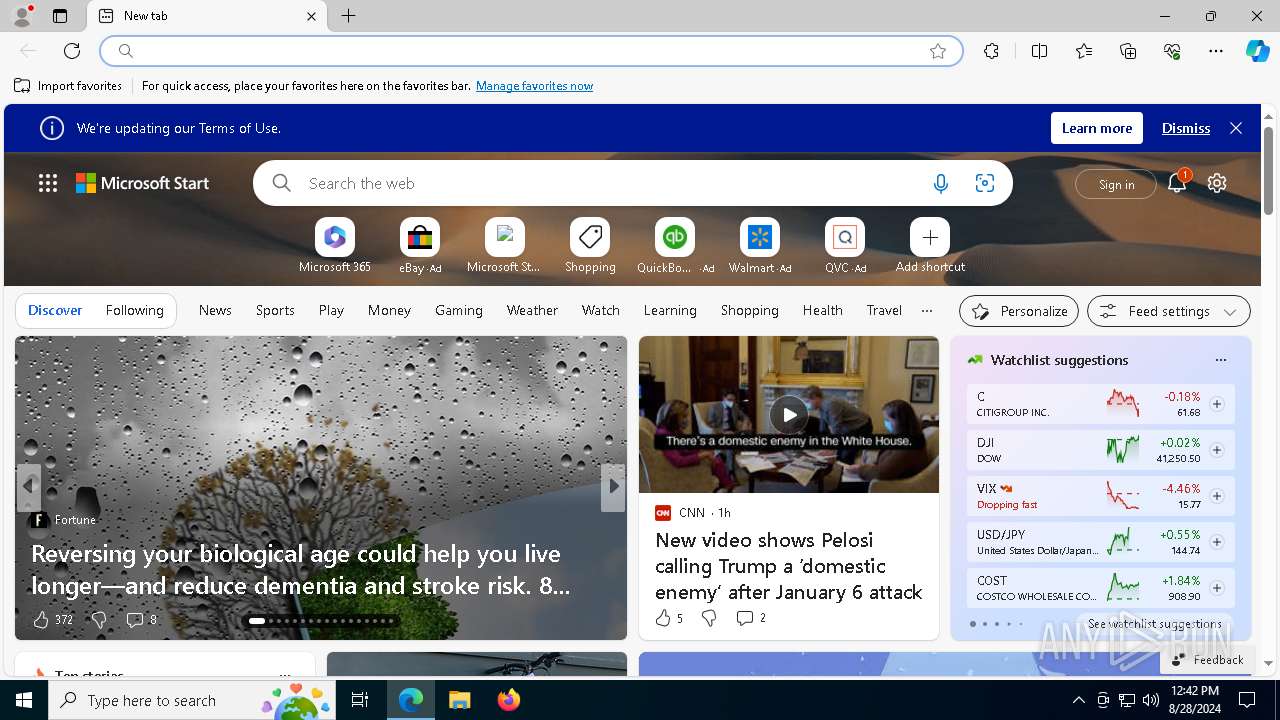
Task: Expand the Feed settings dropdown
Action: click(x=1169, y=311)
